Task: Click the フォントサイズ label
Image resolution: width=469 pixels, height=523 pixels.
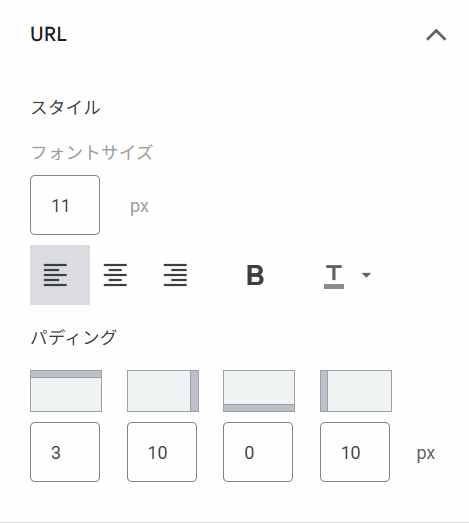Action: pos(92,152)
